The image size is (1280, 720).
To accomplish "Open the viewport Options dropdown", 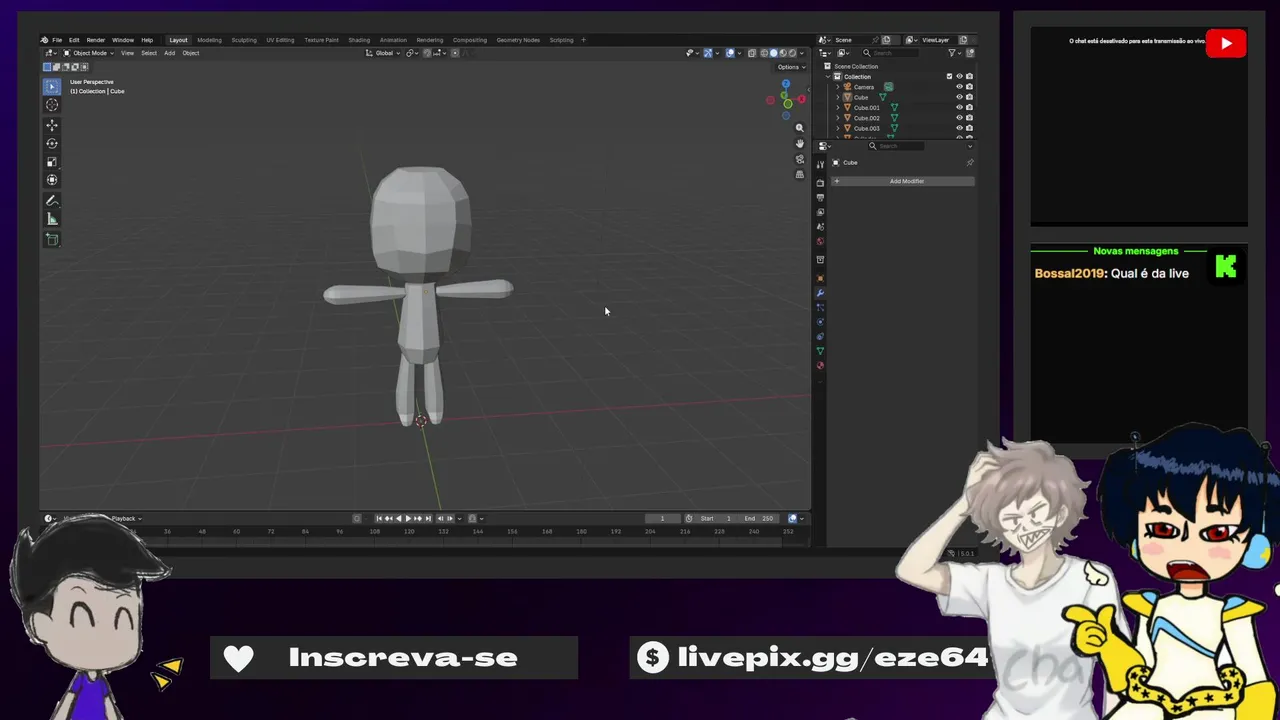I will coord(791,67).
